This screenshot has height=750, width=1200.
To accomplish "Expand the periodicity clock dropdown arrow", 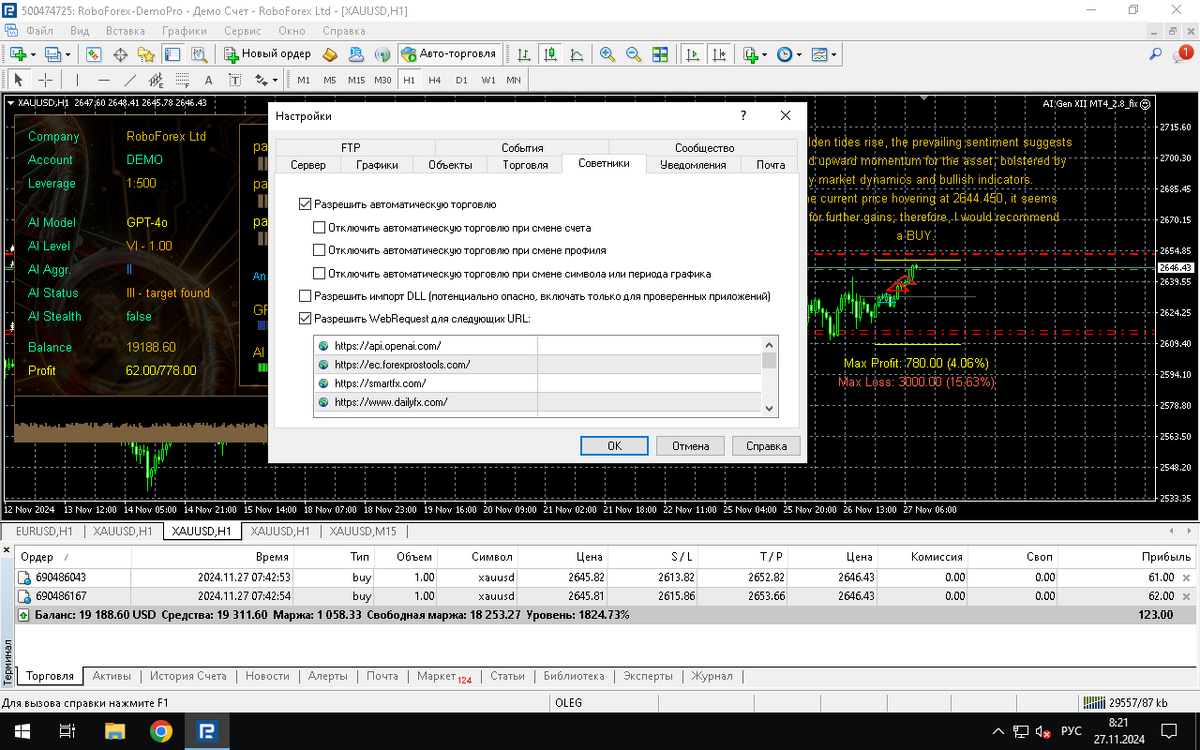I will point(798,54).
